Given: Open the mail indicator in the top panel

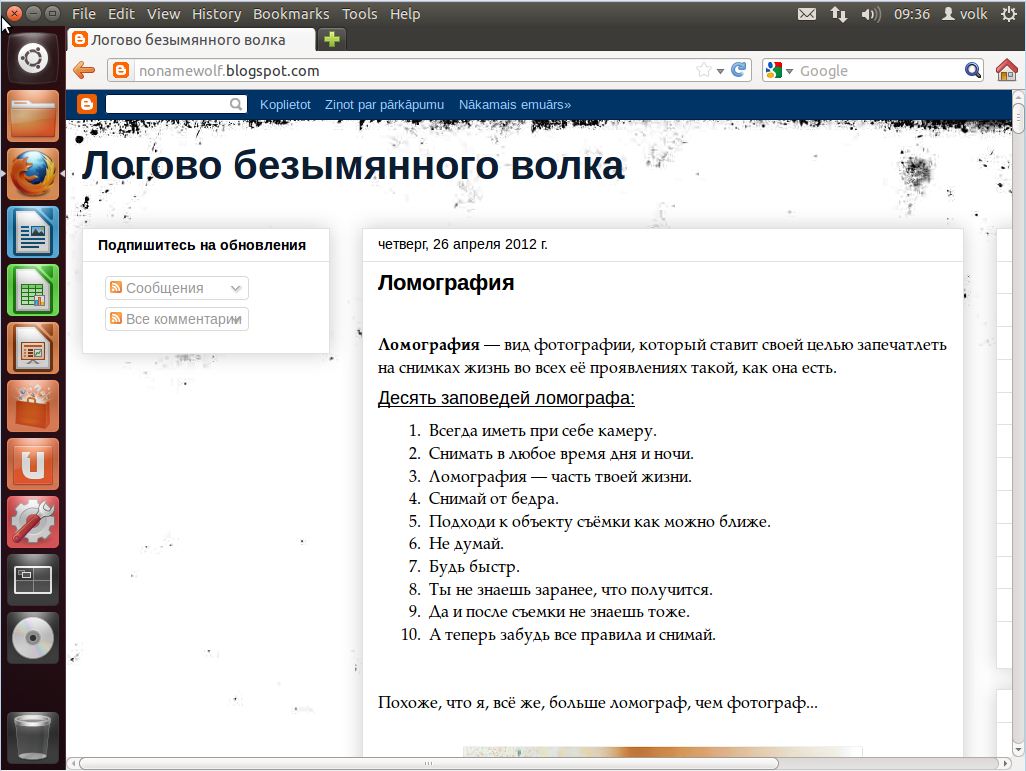Looking at the screenshot, I should click(x=807, y=14).
